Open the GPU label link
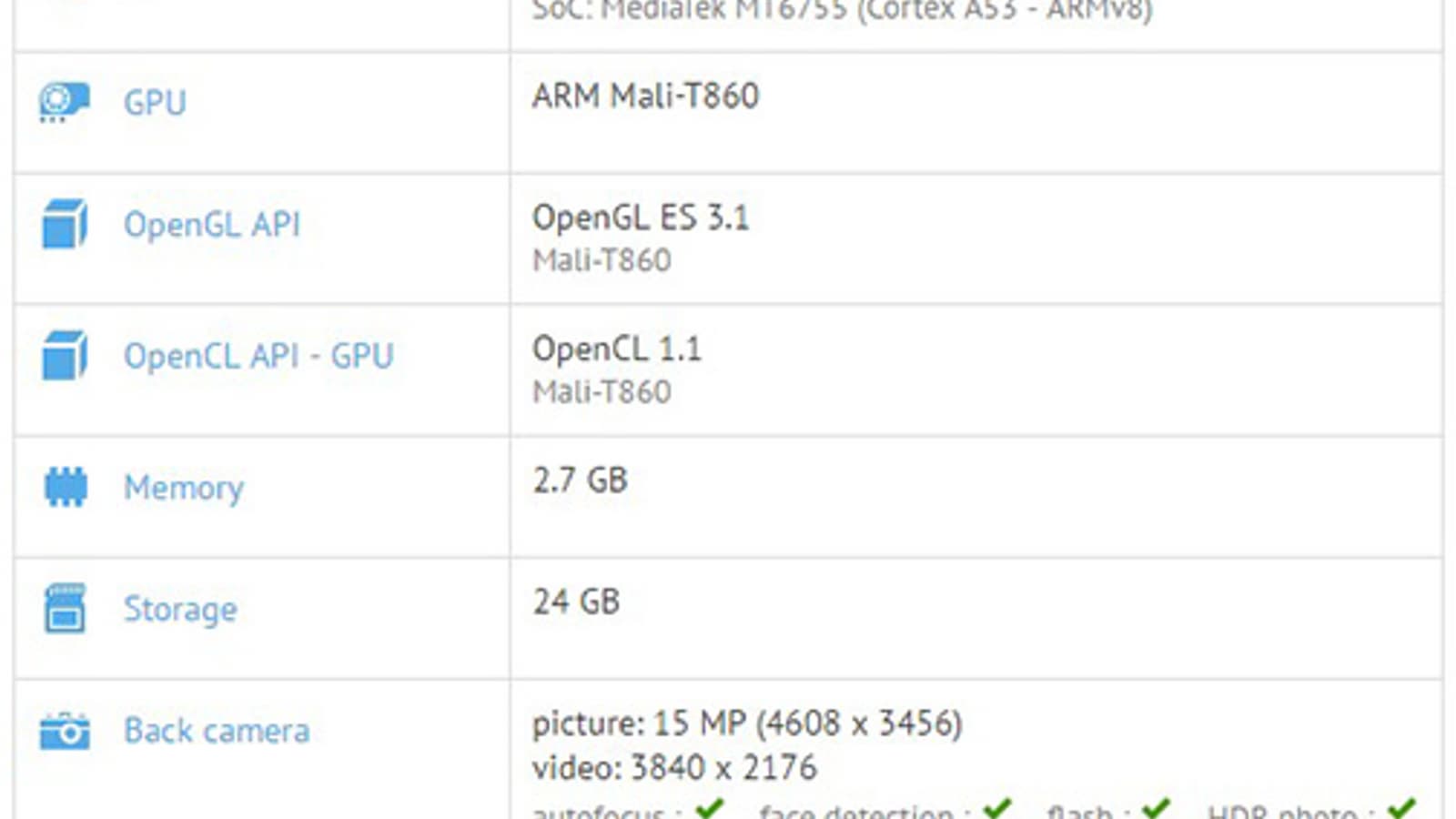Screen dimensions: 1456x819 tap(155, 102)
